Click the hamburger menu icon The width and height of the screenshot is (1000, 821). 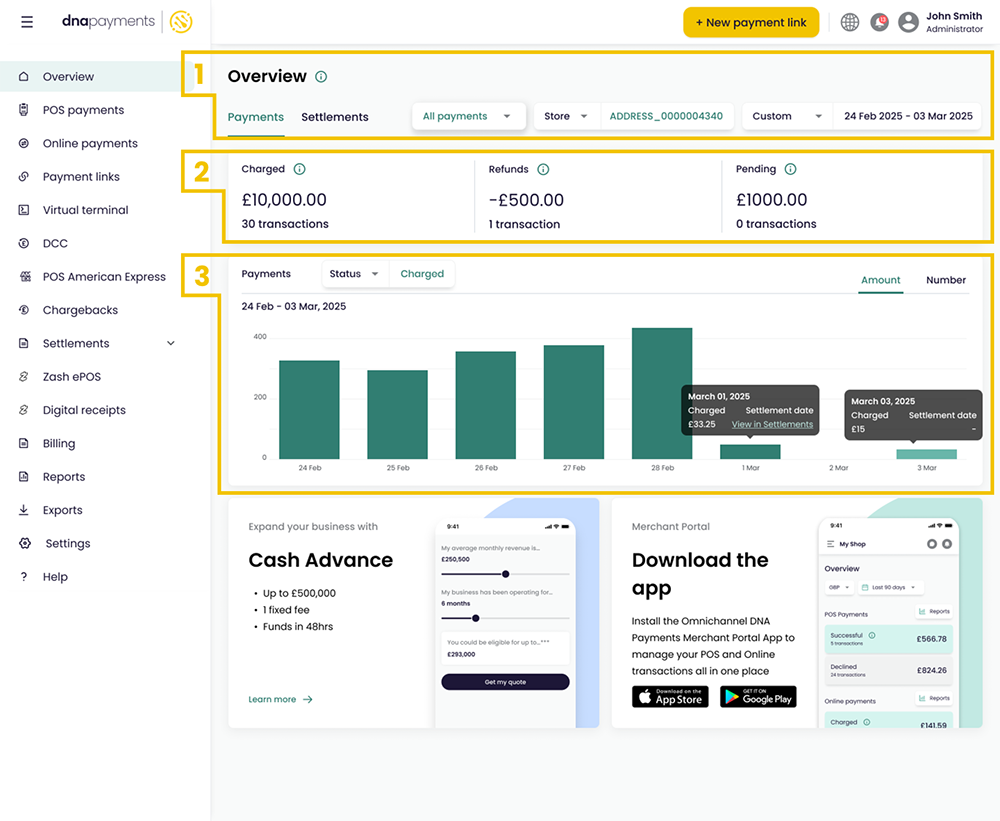[27, 22]
